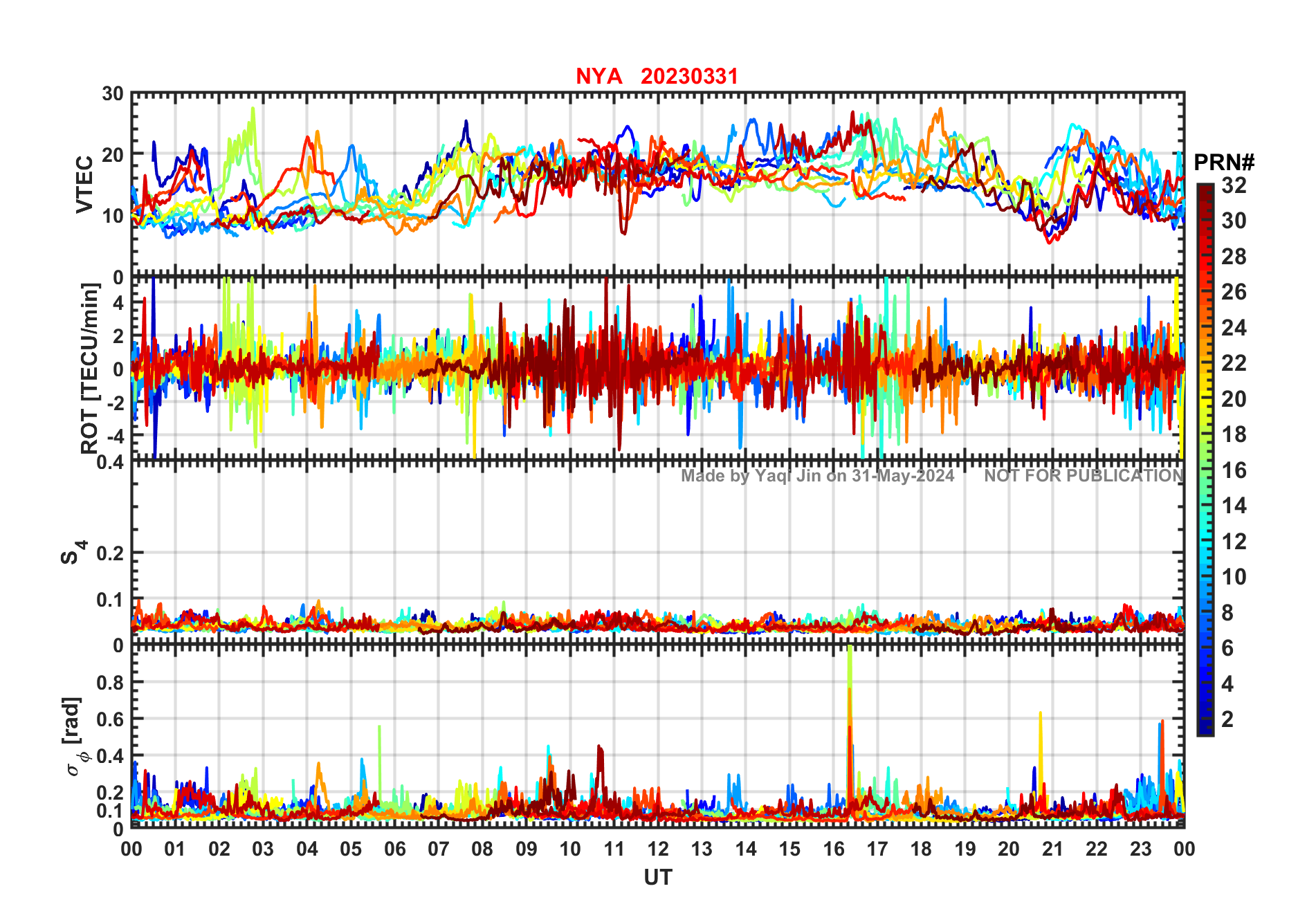Click x-axis hour label "06"

pos(394,849)
